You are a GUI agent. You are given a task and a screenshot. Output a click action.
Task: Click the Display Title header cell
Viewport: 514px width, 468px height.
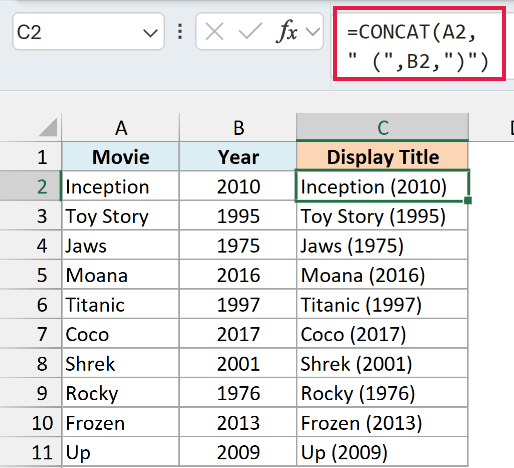[383, 157]
